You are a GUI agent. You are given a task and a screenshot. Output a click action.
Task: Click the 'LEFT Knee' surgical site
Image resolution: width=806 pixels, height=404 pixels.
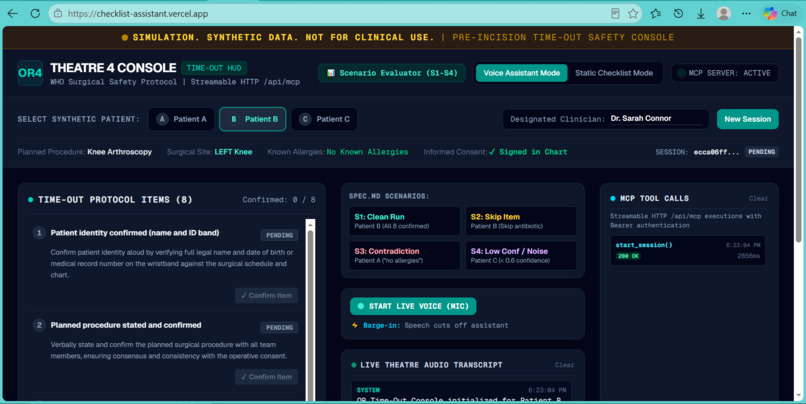click(233, 152)
